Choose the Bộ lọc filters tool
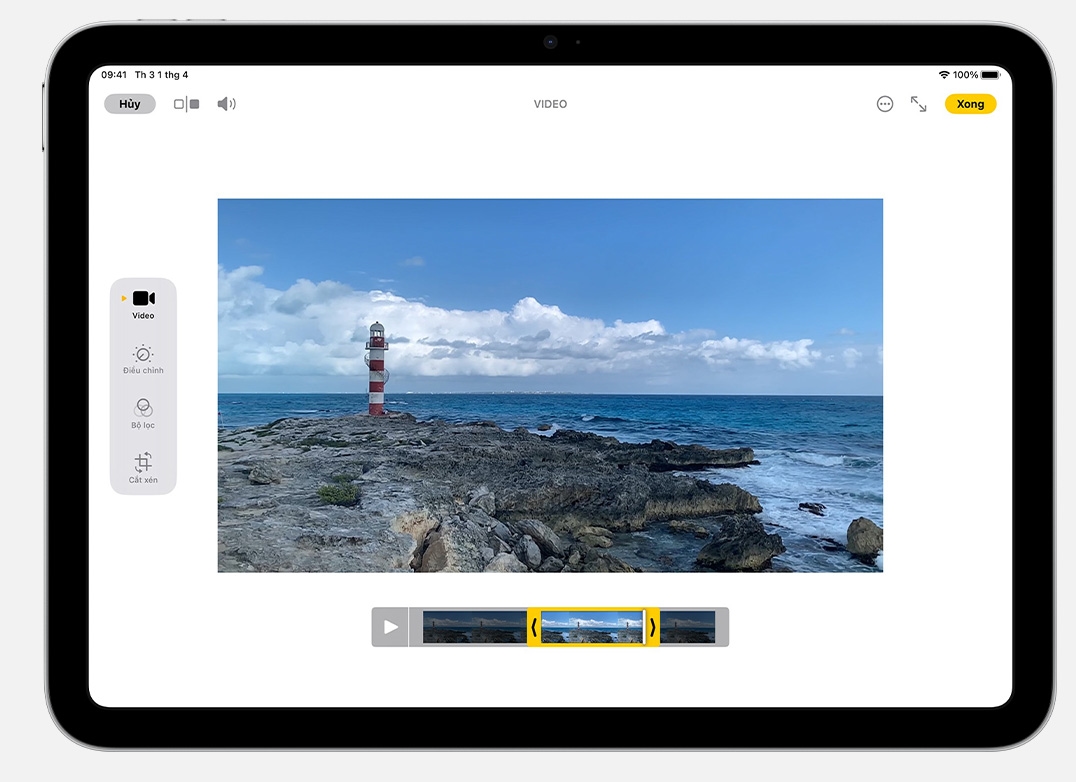The width and height of the screenshot is (1076, 782). click(x=143, y=412)
